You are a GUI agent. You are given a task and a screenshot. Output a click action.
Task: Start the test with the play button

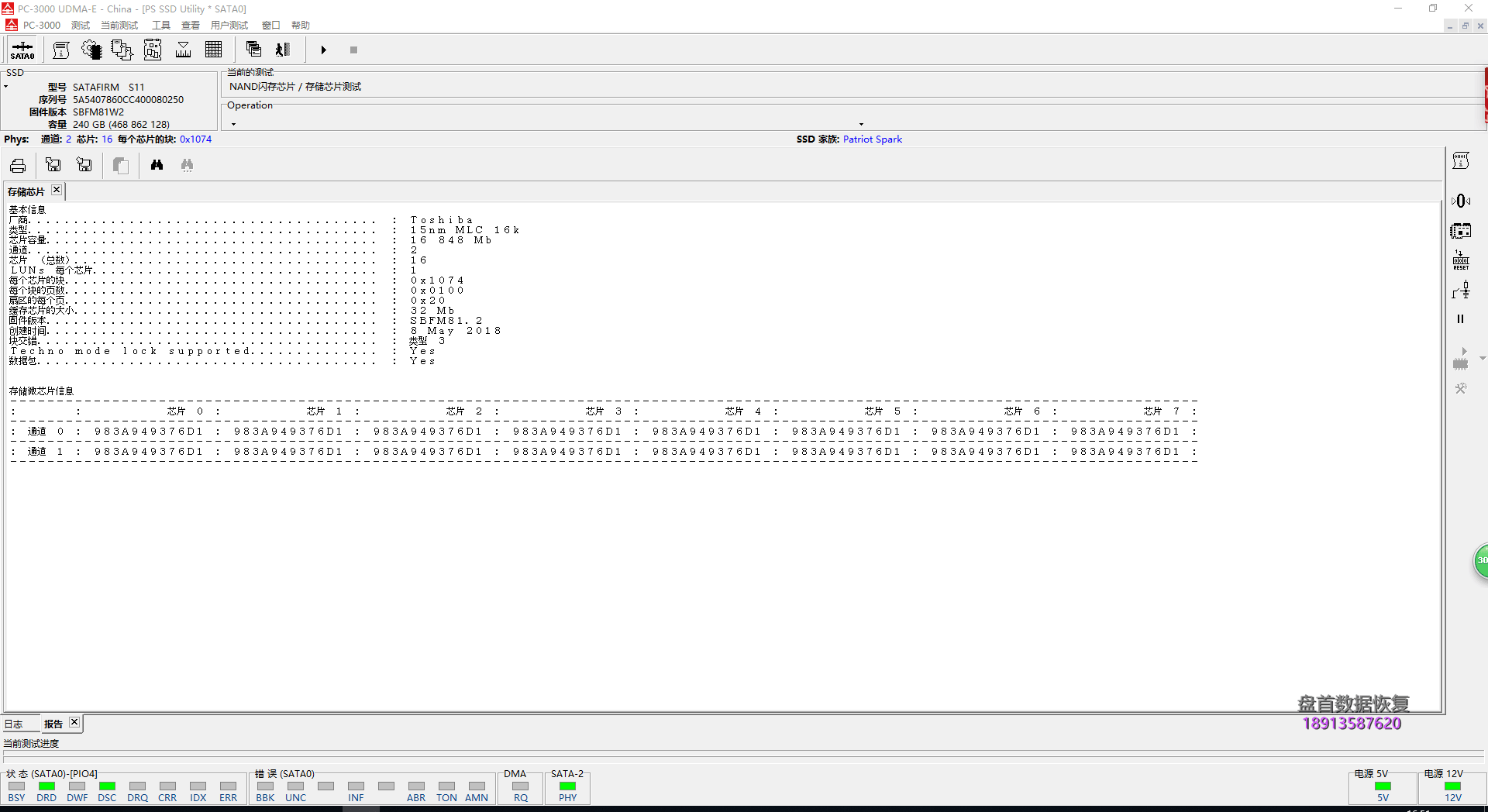click(x=324, y=50)
